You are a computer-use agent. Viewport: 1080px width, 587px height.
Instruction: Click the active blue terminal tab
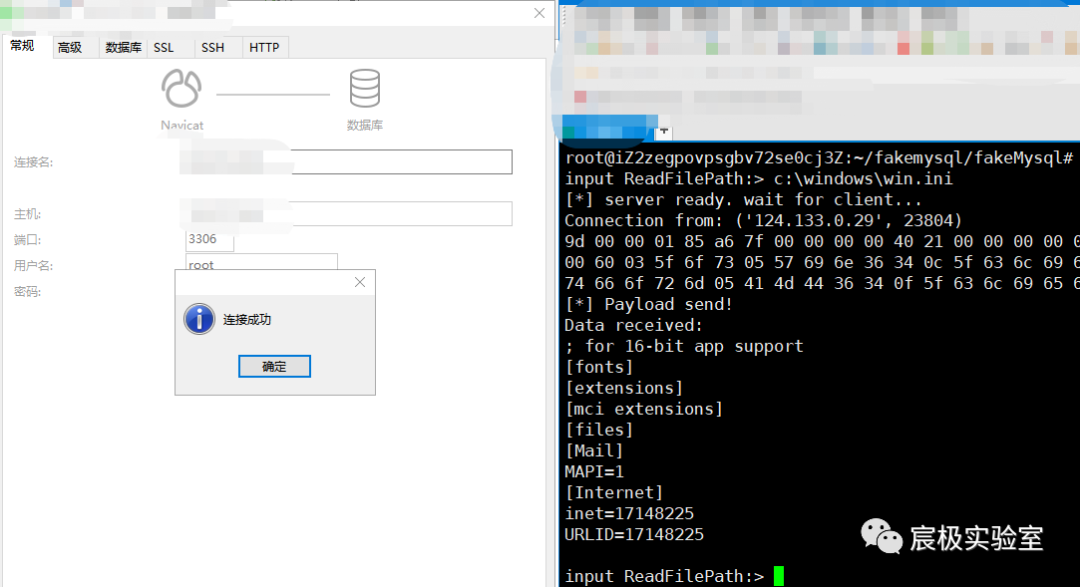click(608, 129)
